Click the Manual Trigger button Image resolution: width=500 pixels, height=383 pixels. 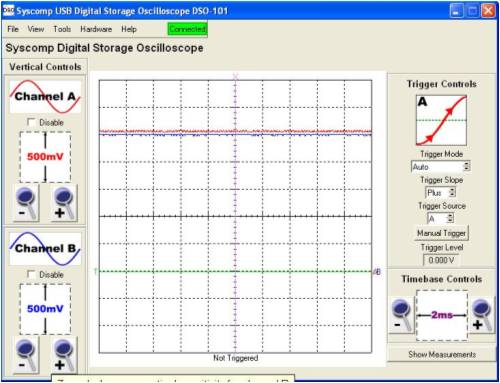[x=441, y=233]
